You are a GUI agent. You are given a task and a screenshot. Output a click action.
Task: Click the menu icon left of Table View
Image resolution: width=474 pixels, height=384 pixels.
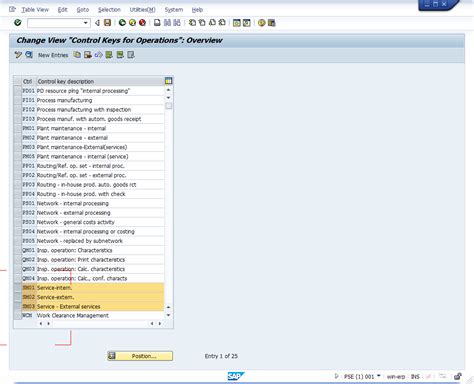(12, 9)
